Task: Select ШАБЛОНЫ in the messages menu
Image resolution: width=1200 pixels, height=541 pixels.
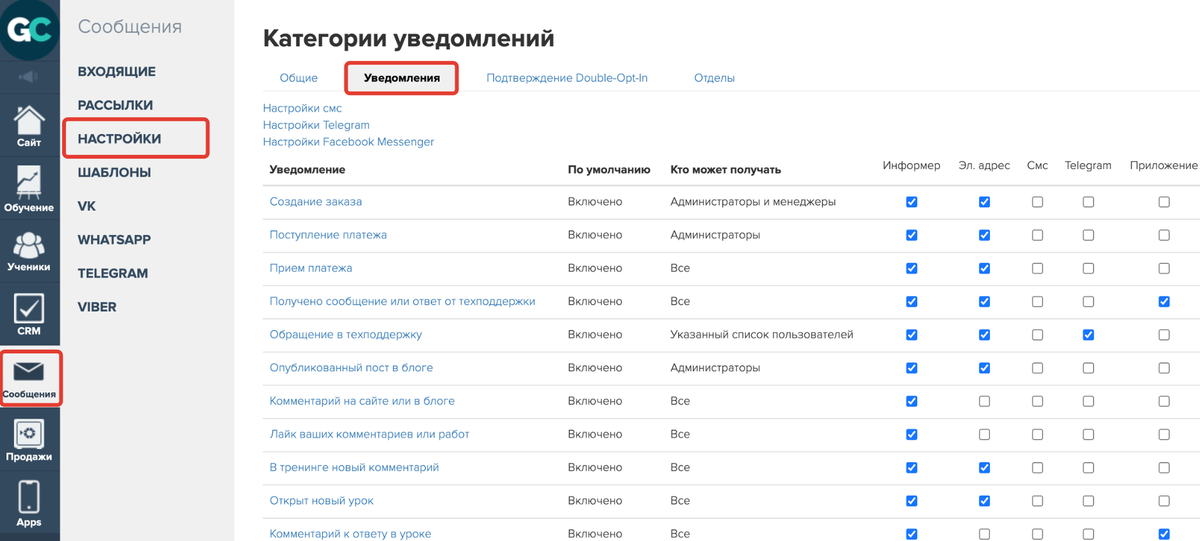Action: click(114, 172)
